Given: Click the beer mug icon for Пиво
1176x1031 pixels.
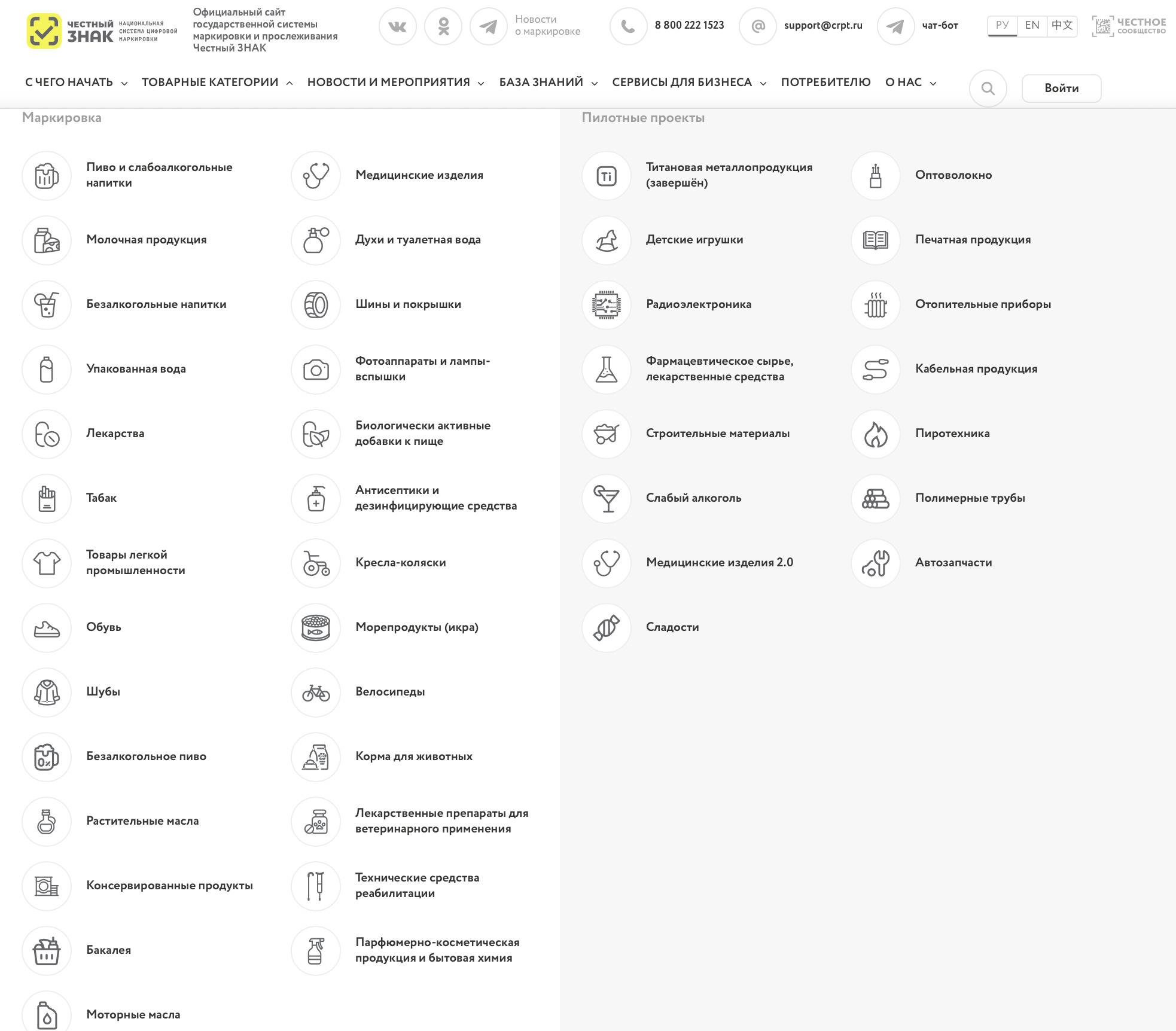Looking at the screenshot, I should point(47,176).
